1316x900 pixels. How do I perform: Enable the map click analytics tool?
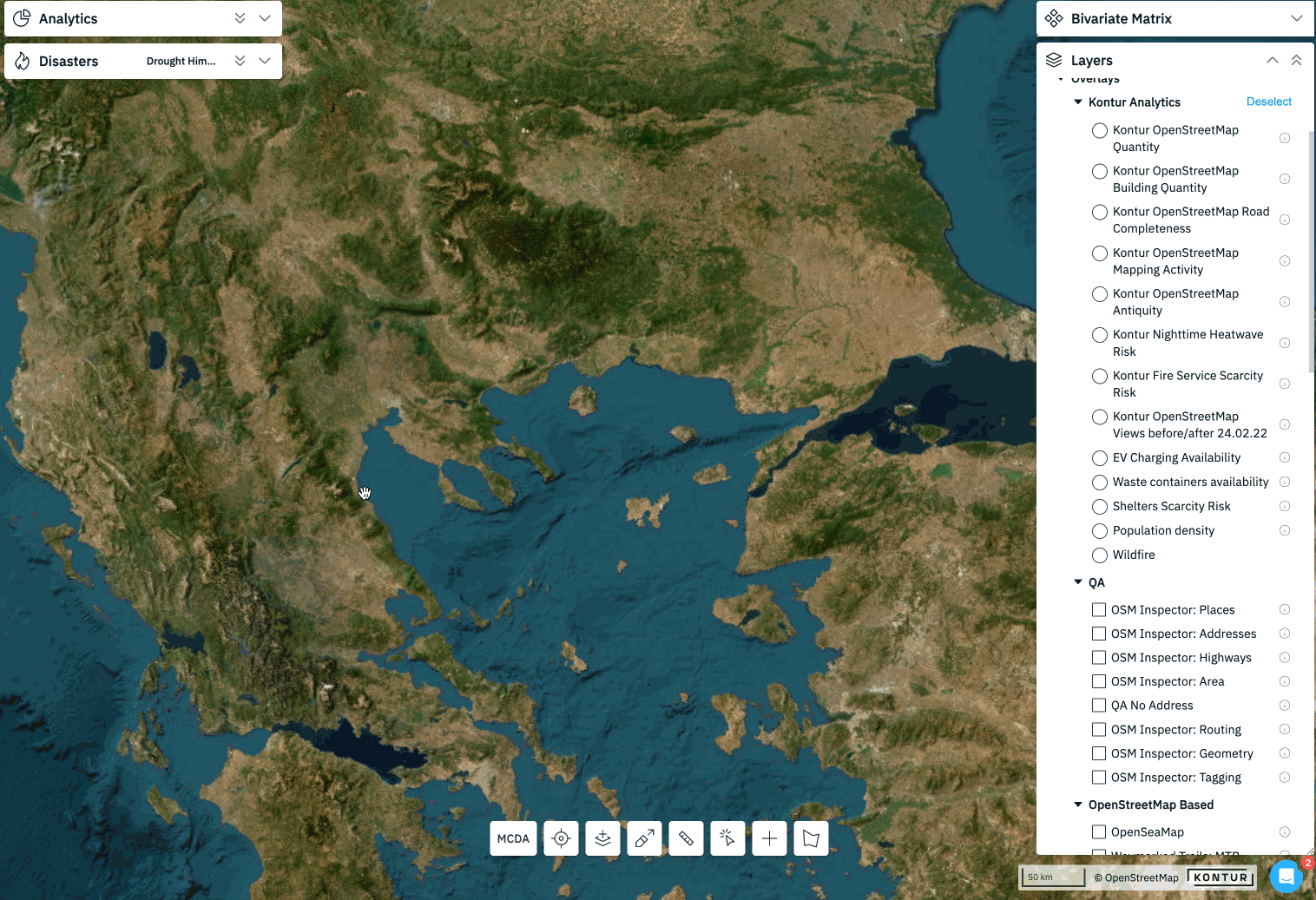click(x=727, y=838)
